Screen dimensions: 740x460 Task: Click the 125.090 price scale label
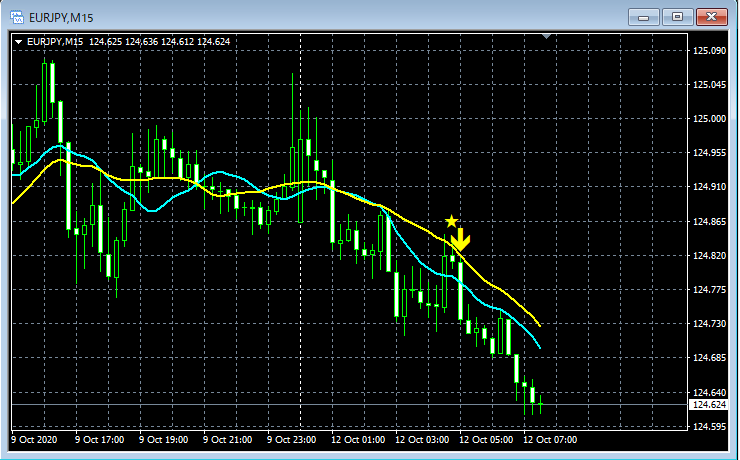pos(709,50)
